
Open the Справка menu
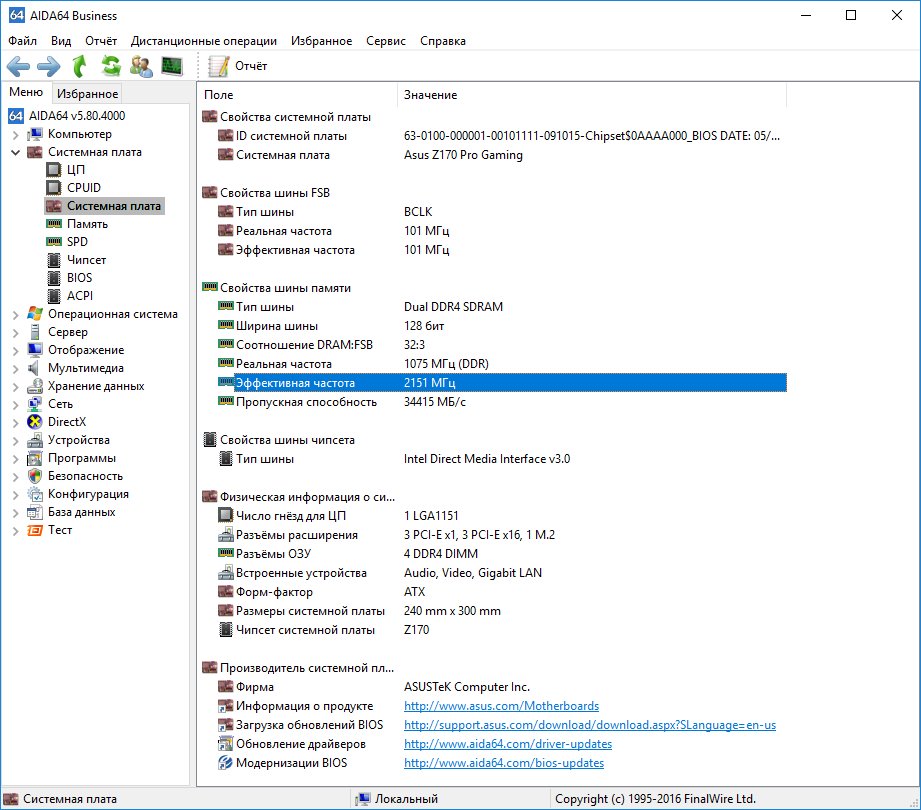coord(443,41)
